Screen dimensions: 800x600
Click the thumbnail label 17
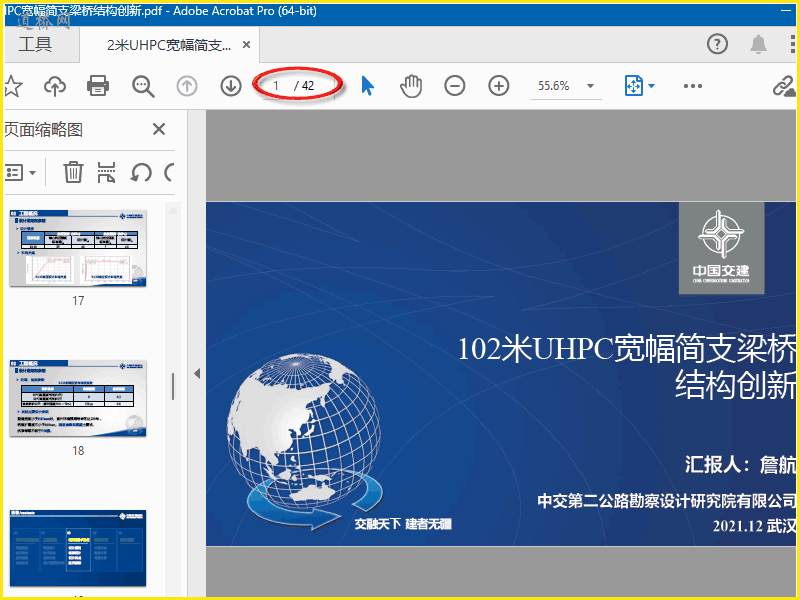(x=78, y=301)
